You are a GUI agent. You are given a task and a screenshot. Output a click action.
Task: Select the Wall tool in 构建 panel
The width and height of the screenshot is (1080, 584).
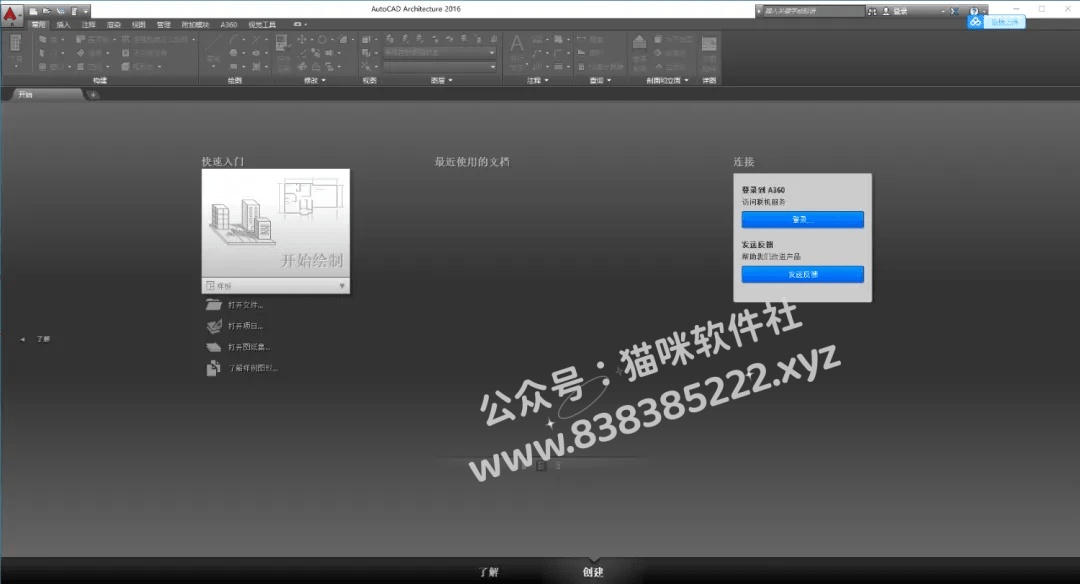pos(43,39)
